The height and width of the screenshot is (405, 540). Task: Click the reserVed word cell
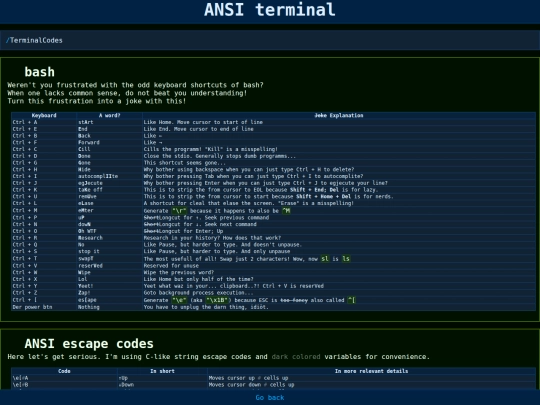[x=110, y=266]
